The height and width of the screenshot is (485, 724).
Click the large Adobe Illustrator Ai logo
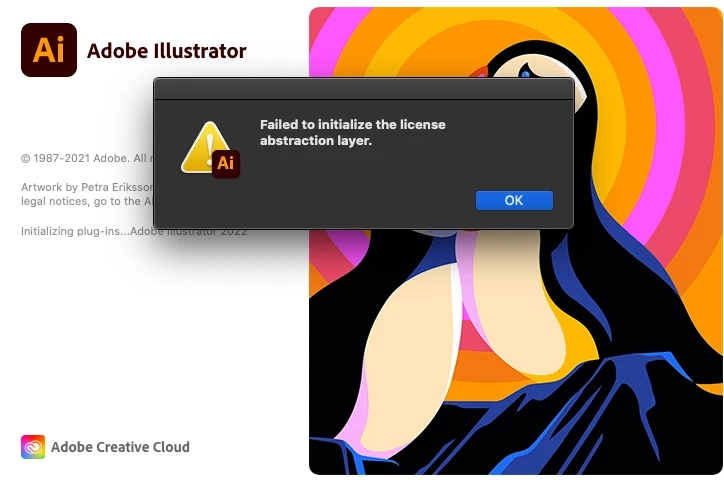(49, 50)
